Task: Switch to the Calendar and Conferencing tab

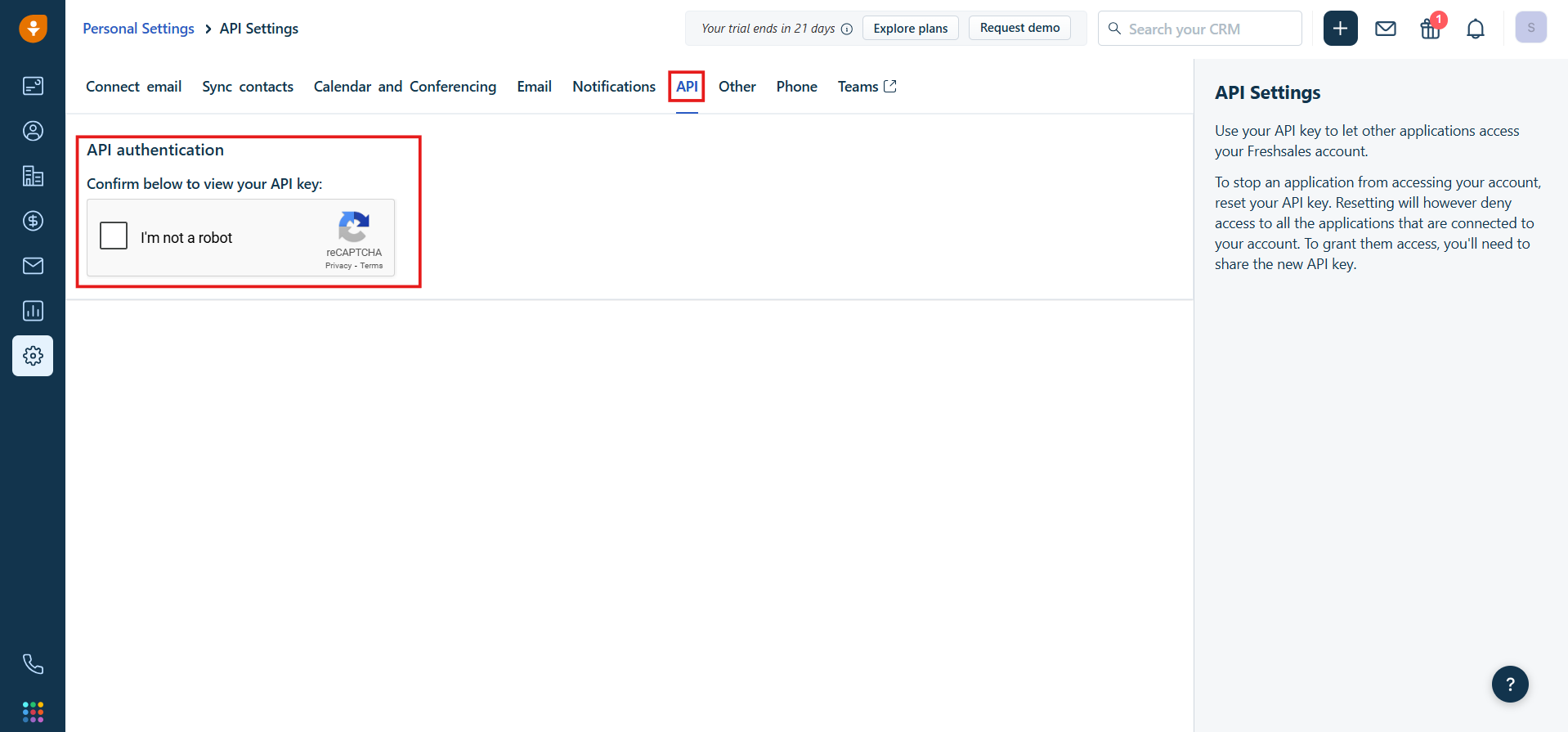Action: 405,87
